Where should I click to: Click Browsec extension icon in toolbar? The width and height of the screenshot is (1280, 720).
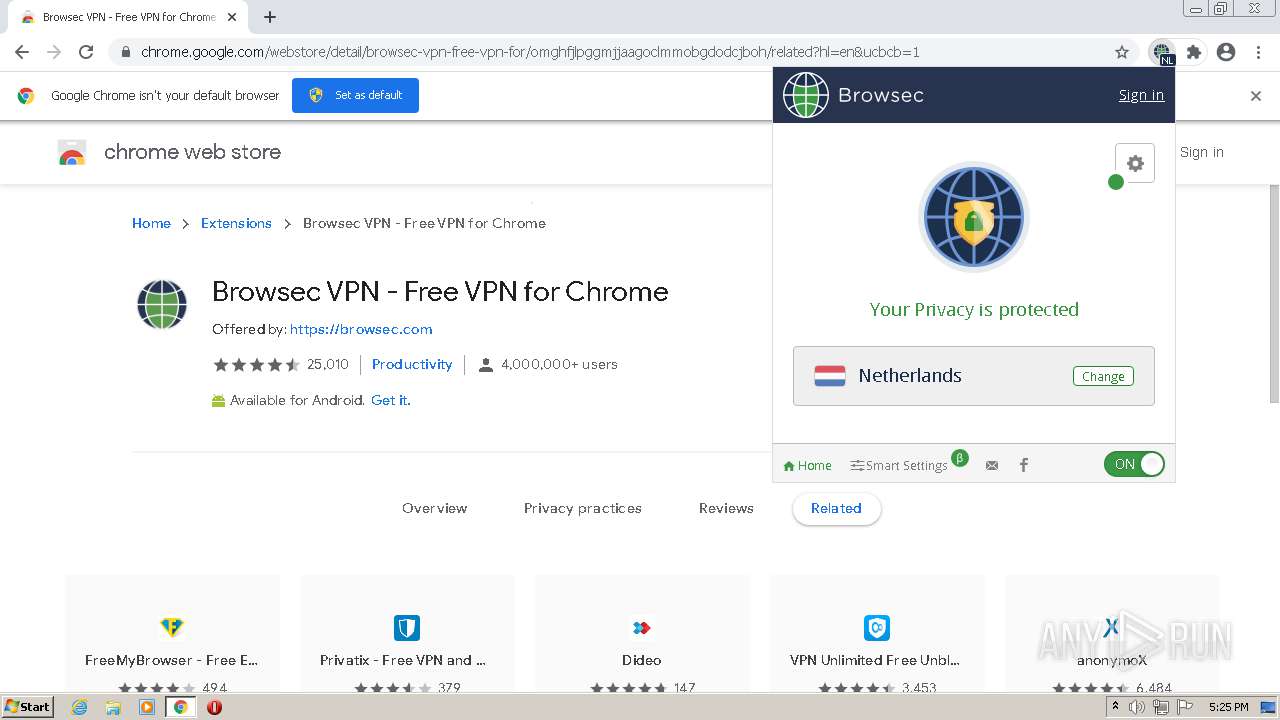pos(1161,52)
